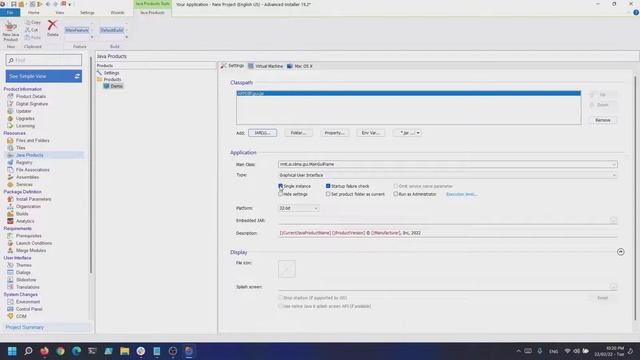Click the Remove classpath button
640x360 pixels.
tap(603, 120)
